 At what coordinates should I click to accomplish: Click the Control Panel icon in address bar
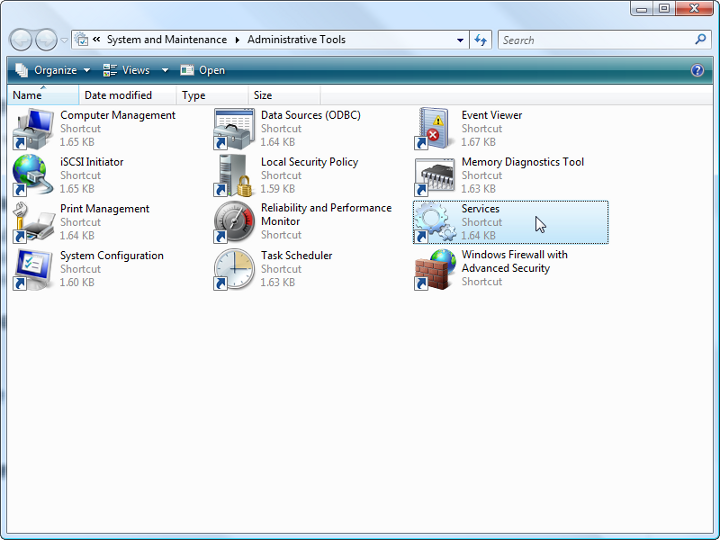point(81,39)
